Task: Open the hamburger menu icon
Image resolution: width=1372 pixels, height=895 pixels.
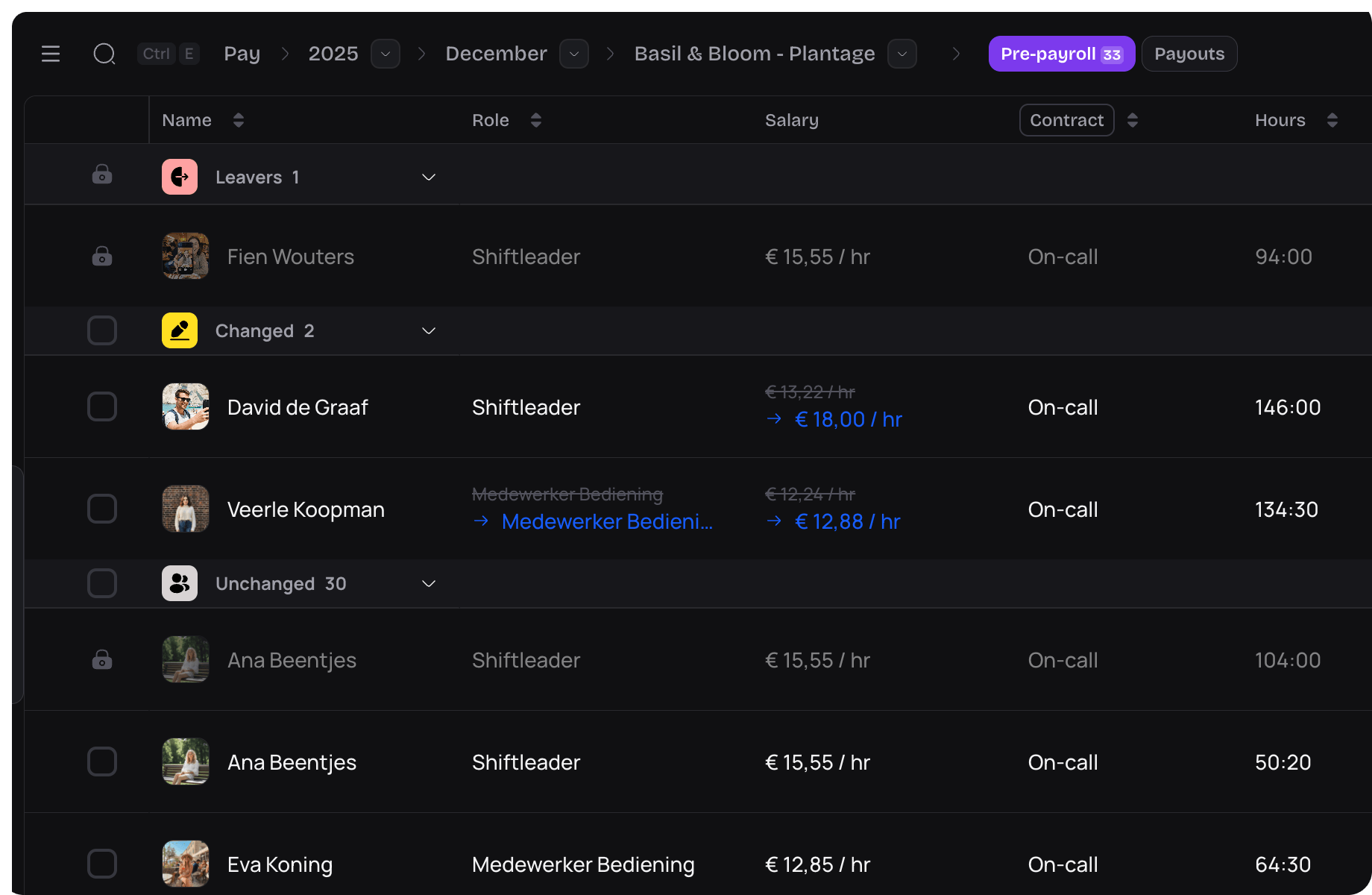Action: pos(51,54)
